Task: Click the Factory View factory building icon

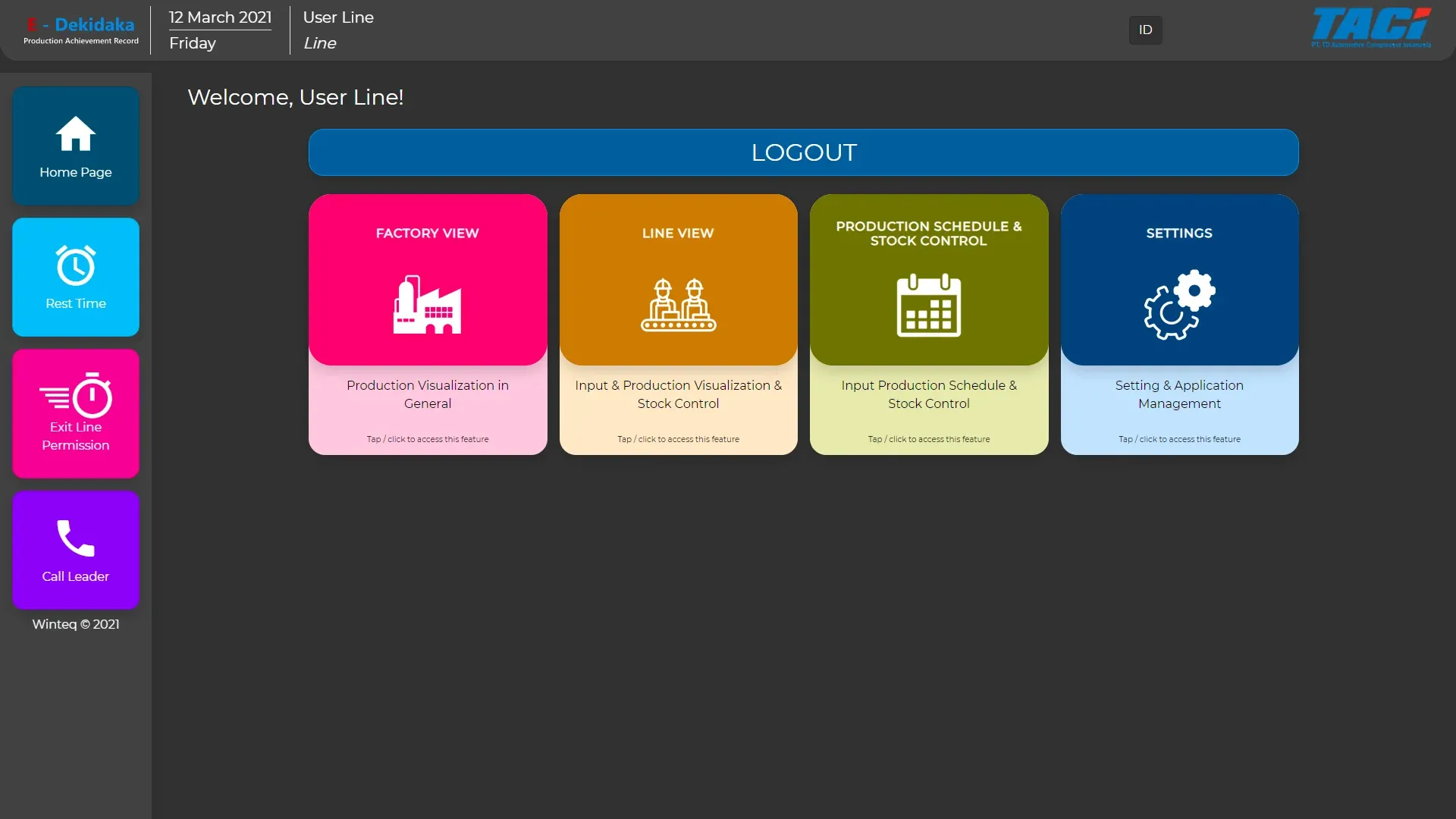Action: click(427, 305)
